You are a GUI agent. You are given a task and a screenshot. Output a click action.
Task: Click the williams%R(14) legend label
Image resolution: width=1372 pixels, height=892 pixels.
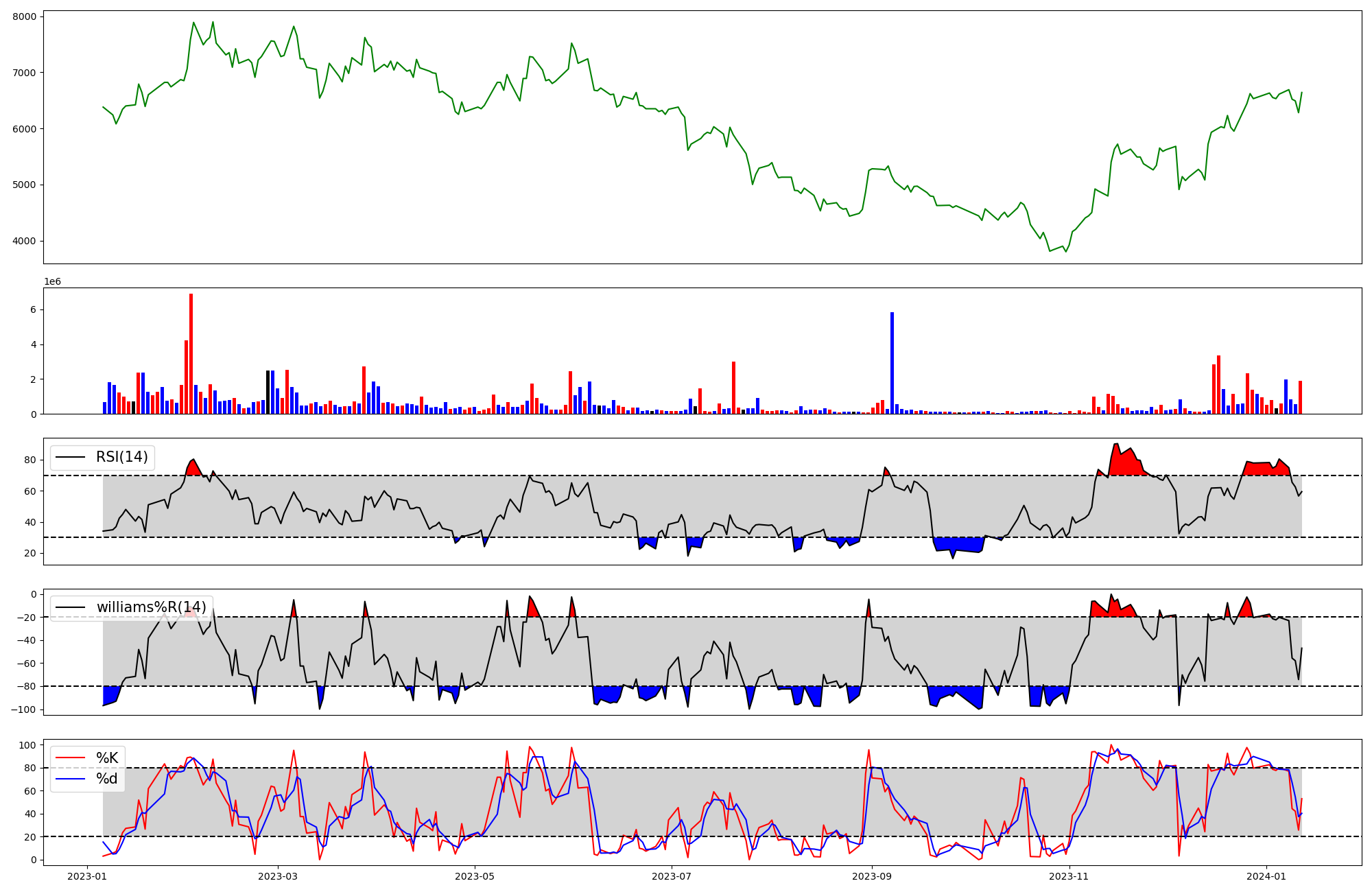tap(151, 607)
